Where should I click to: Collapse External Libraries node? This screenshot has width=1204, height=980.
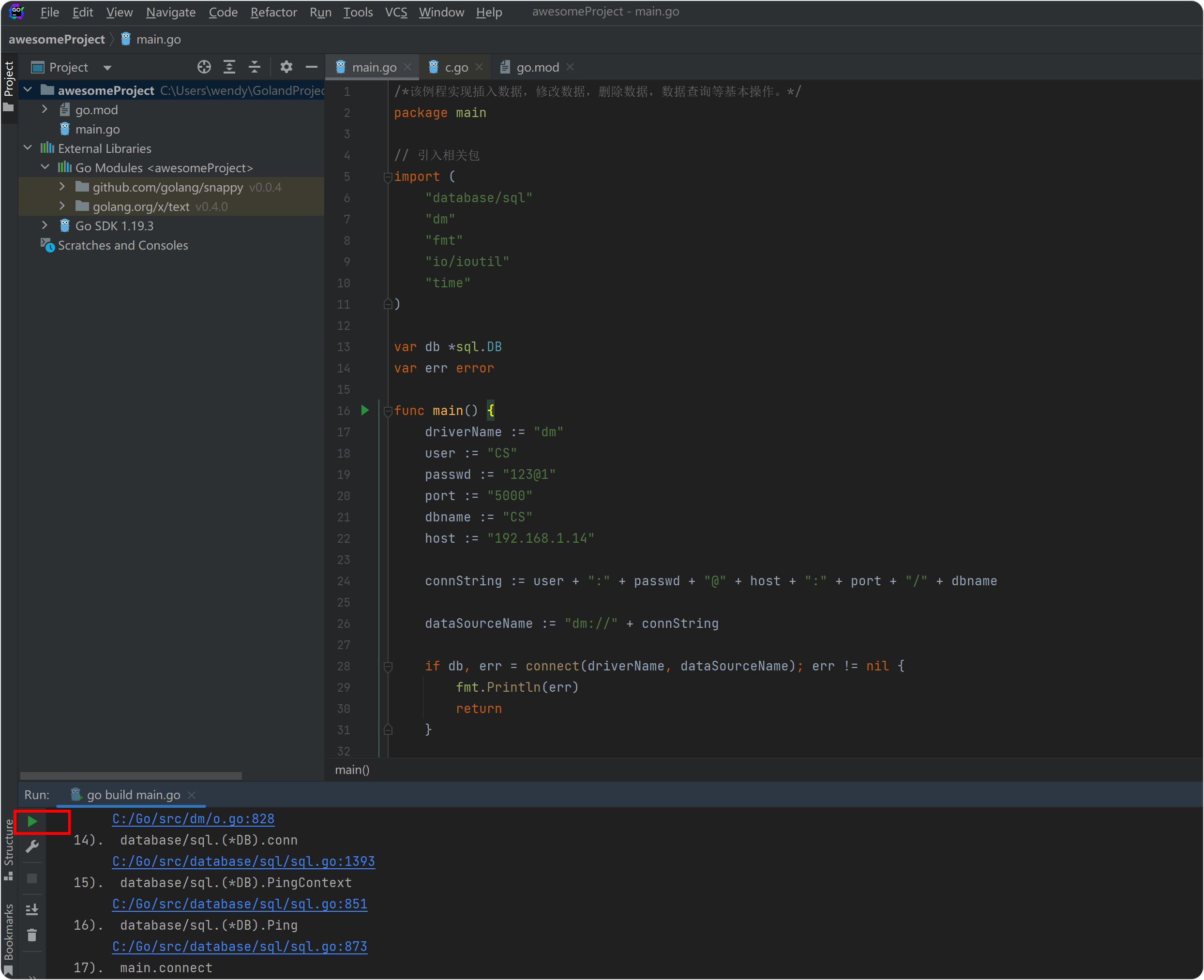click(28, 148)
